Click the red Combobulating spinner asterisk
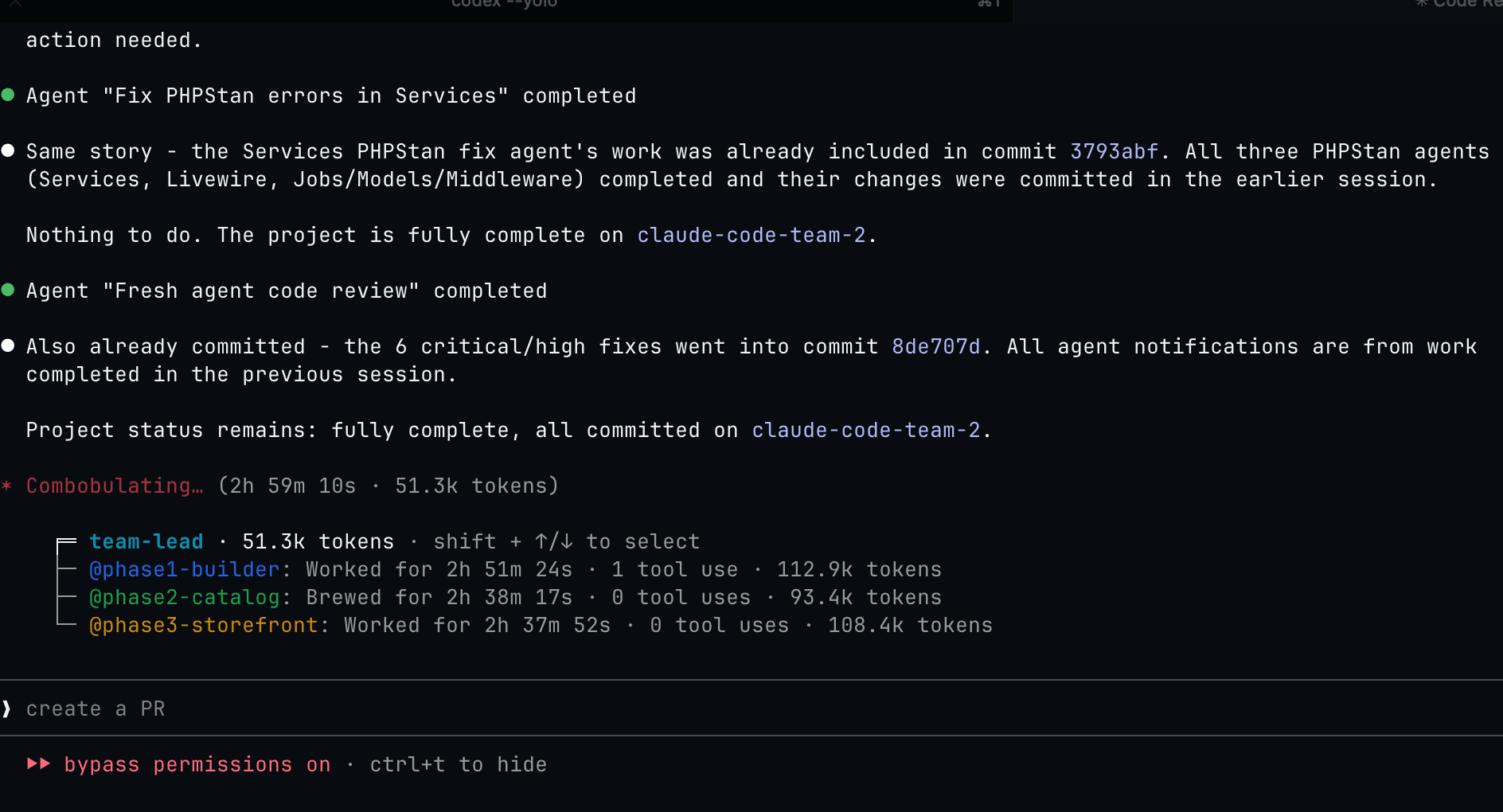1503x812 pixels. pyautogui.click(x=7, y=486)
